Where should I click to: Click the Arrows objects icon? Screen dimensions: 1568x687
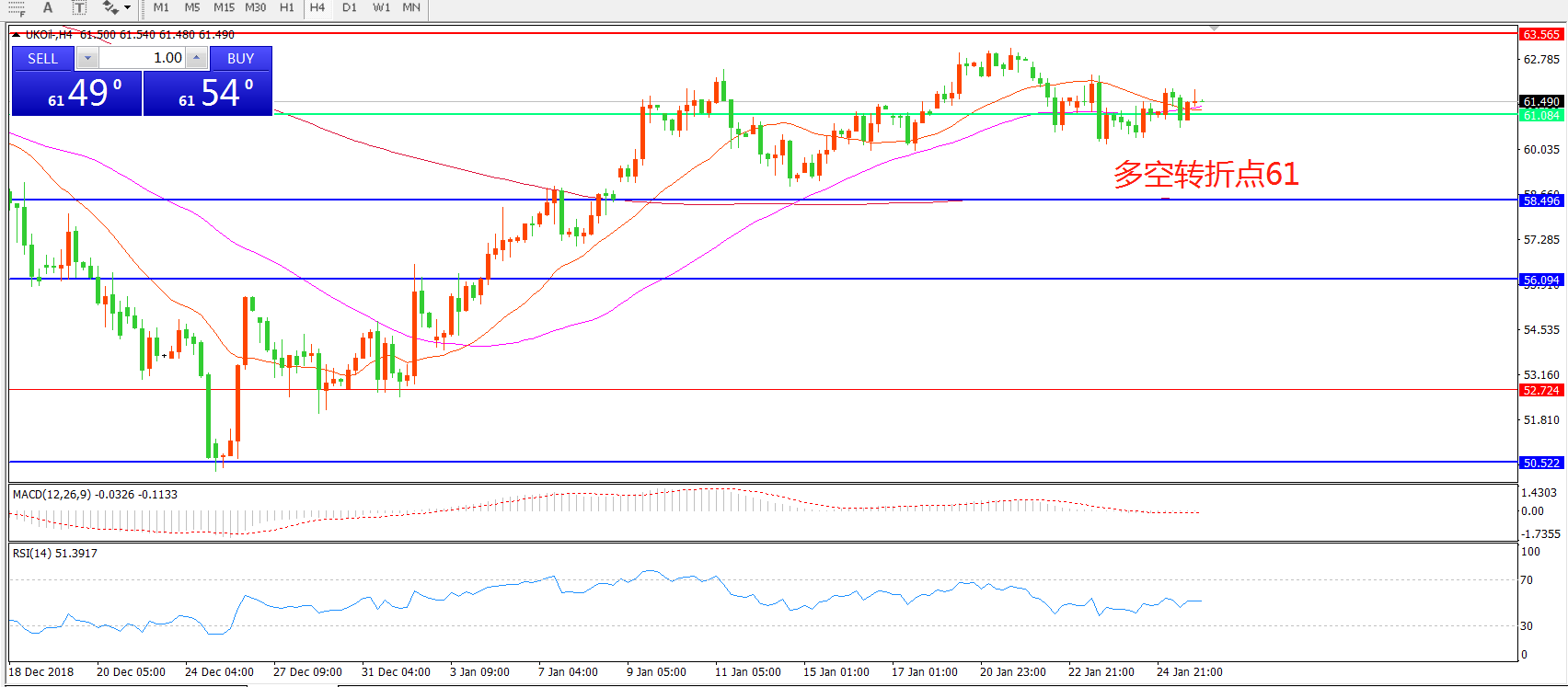(110, 7)
